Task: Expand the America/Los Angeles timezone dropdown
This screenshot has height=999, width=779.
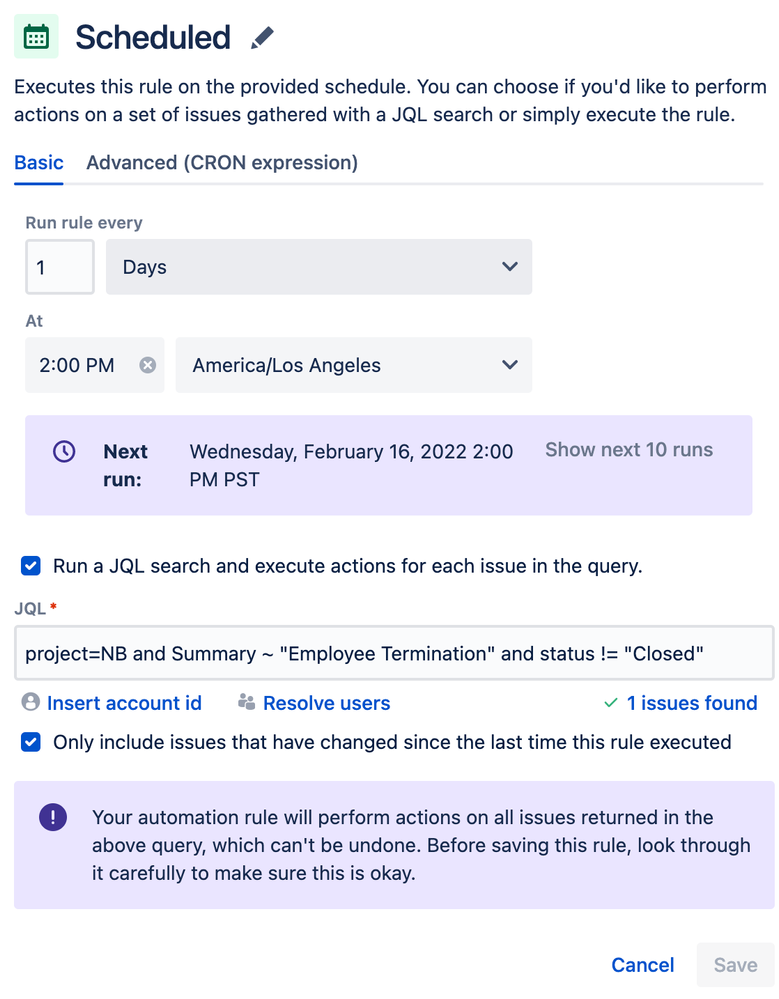Action: click(x=353, y=365)
